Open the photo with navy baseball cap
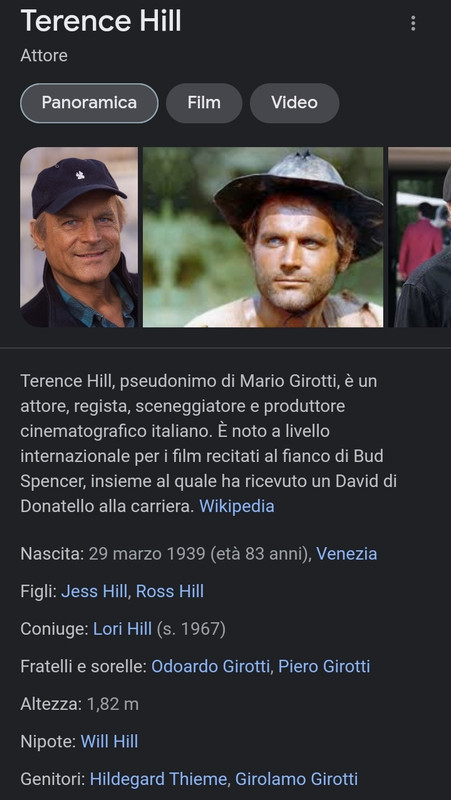 click(x=79, y=237)
